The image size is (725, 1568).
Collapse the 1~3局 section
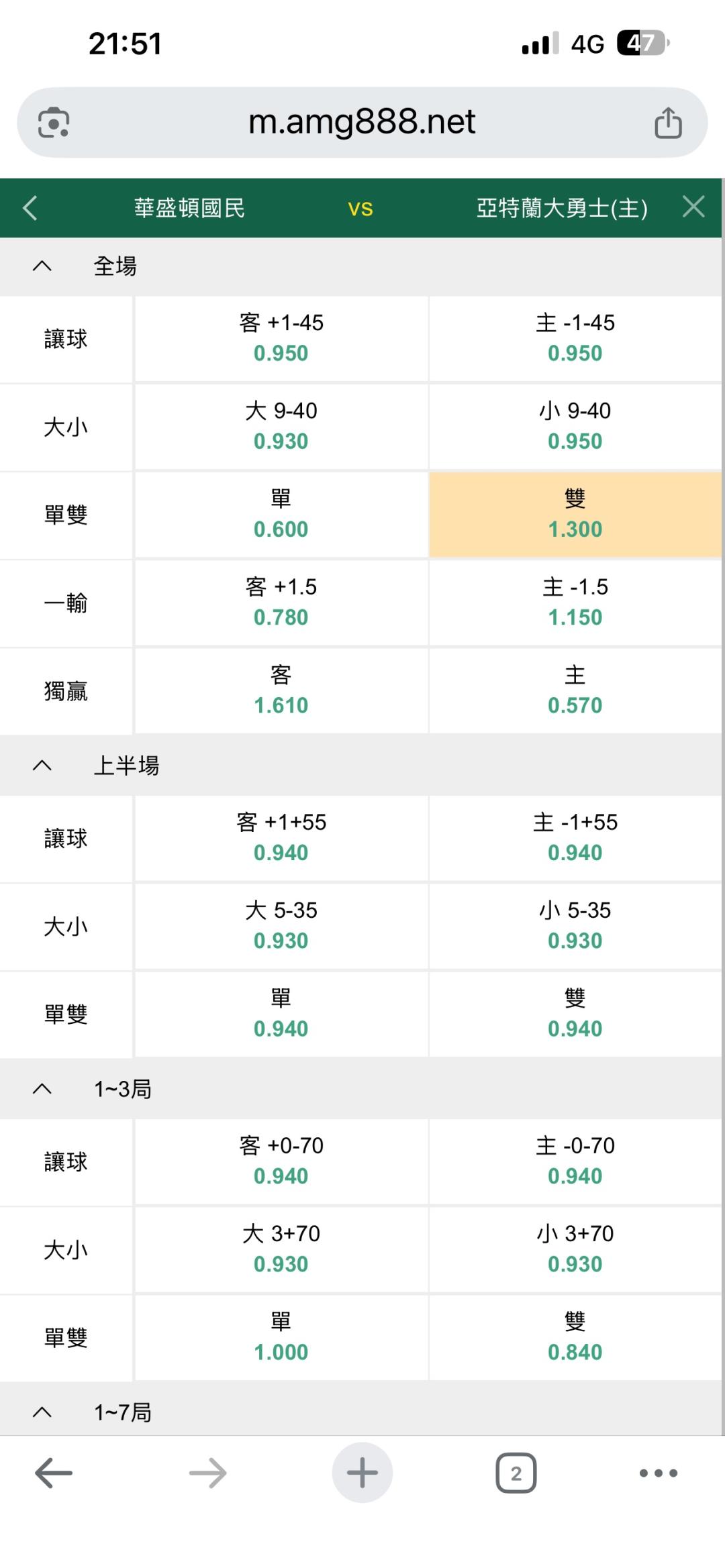[42, 1089]
